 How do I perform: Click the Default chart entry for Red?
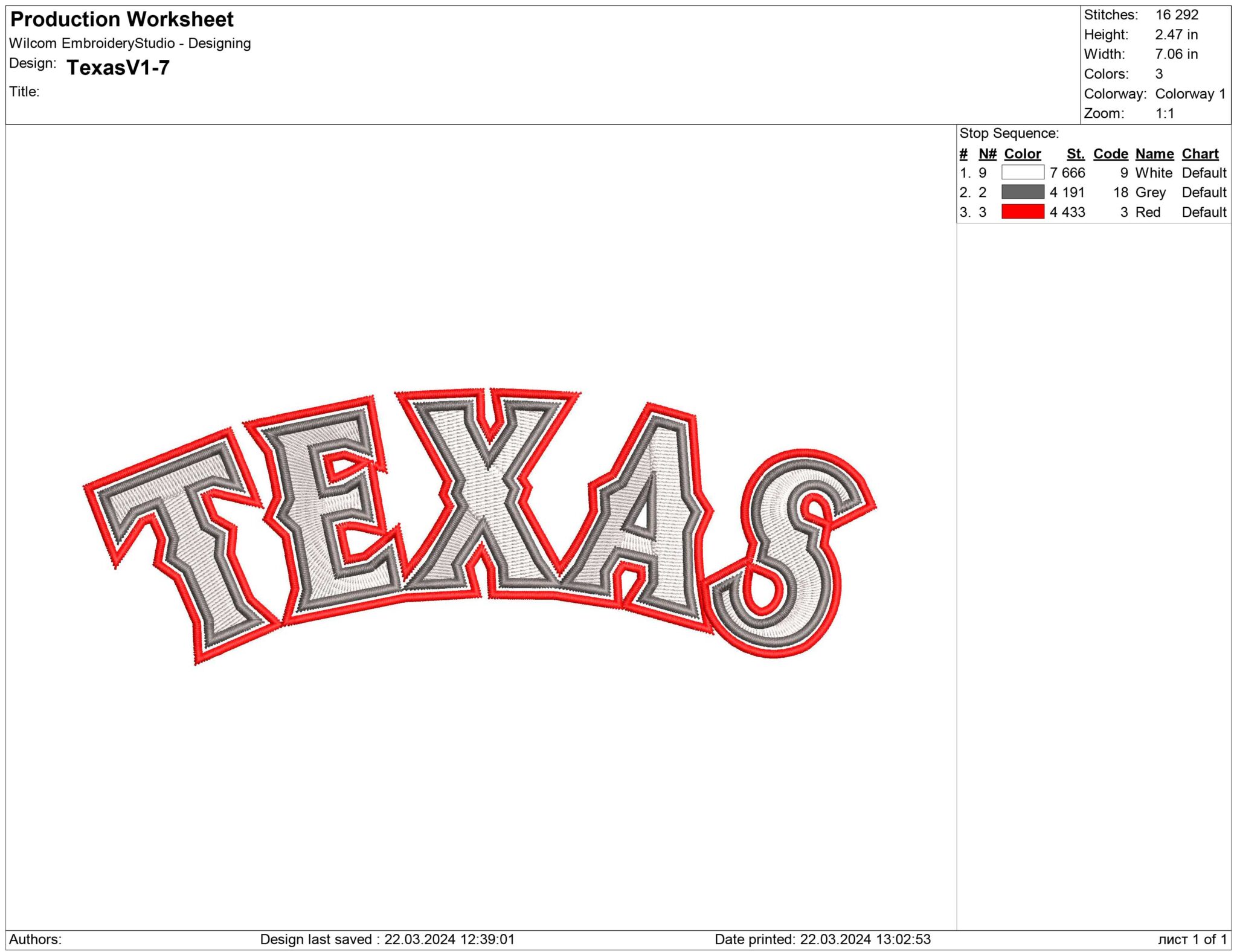pos(1205,213)
